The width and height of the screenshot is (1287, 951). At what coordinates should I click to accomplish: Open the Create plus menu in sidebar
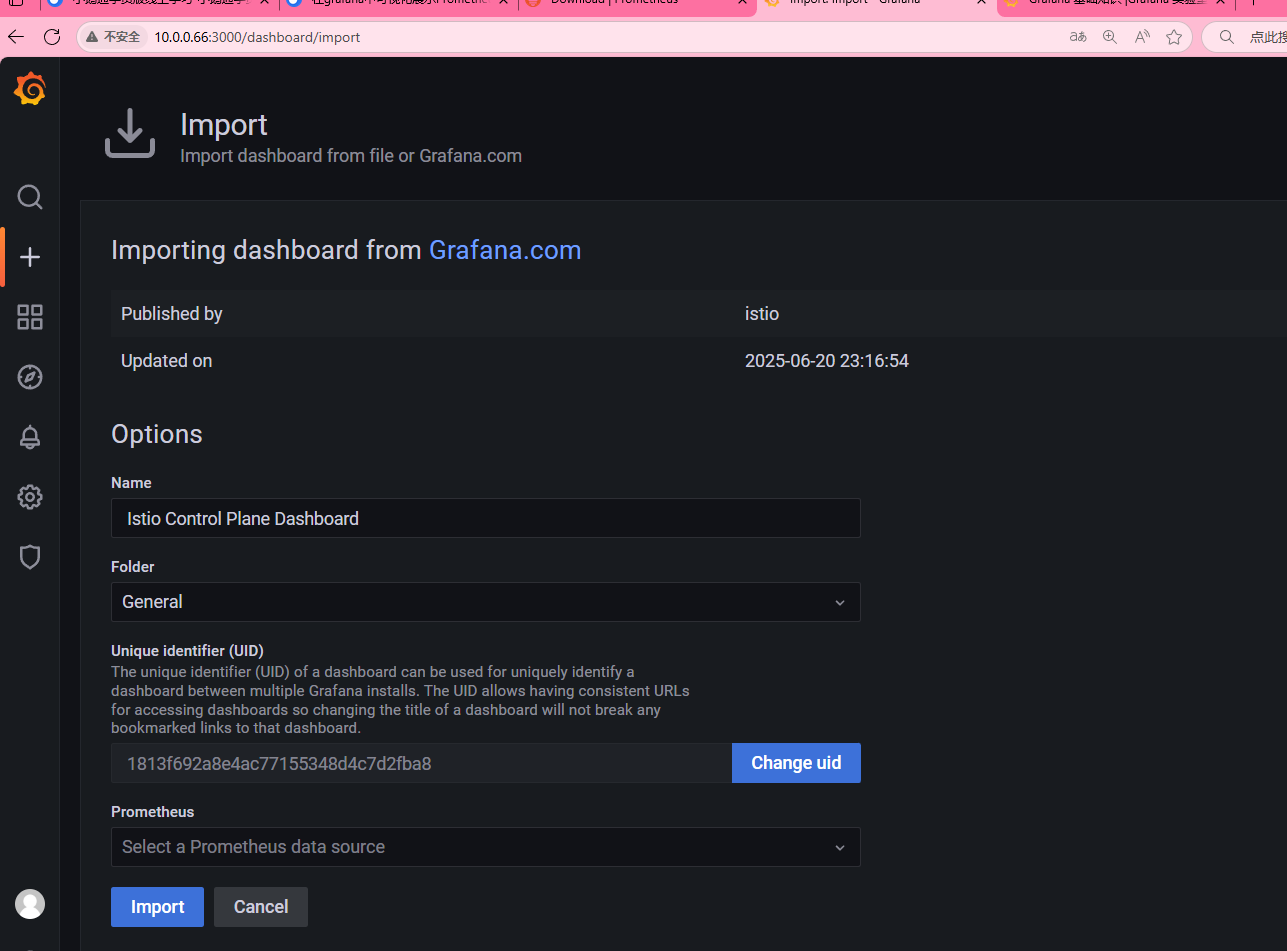(30, 257)
